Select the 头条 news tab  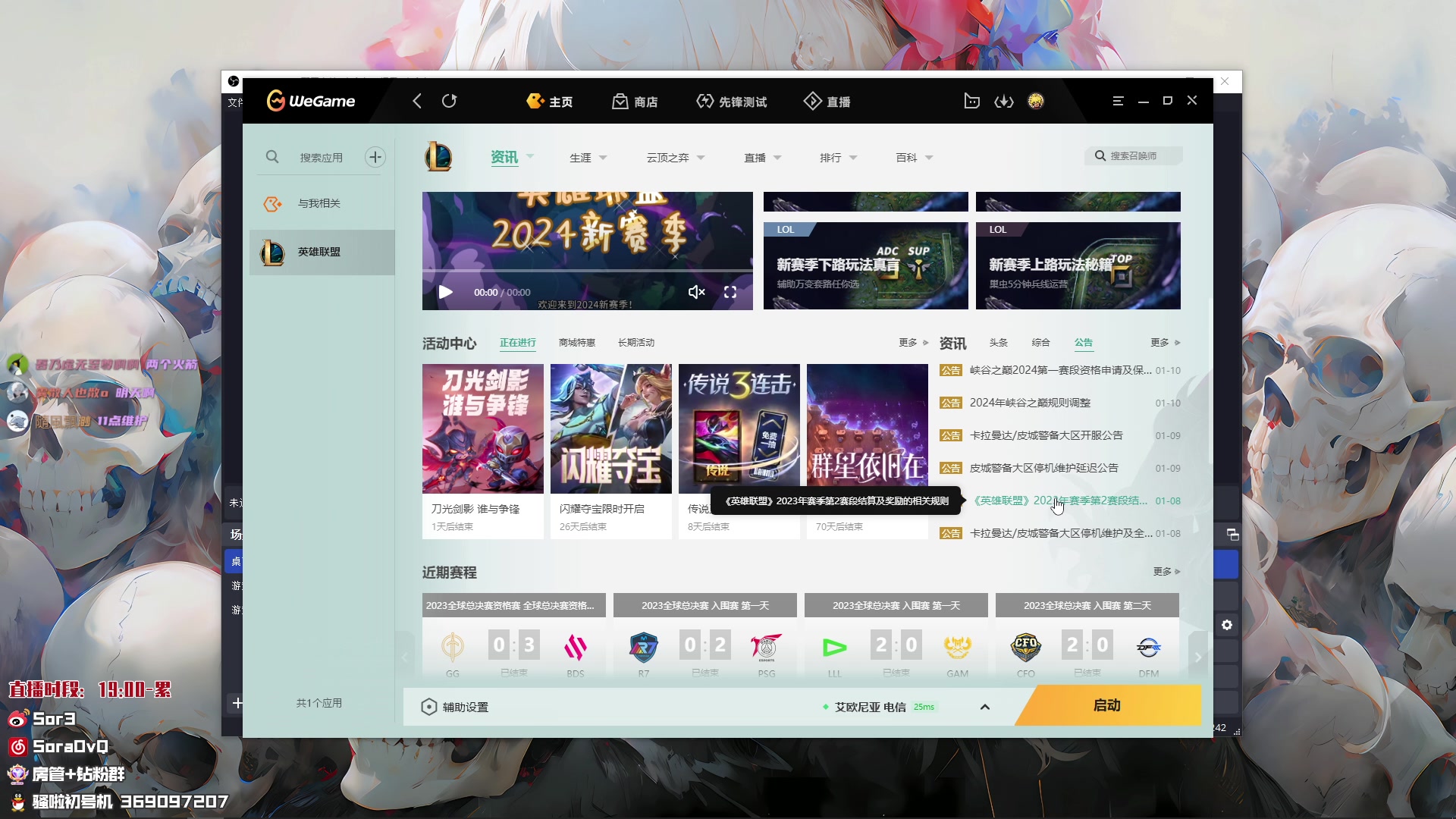(999, 343)
